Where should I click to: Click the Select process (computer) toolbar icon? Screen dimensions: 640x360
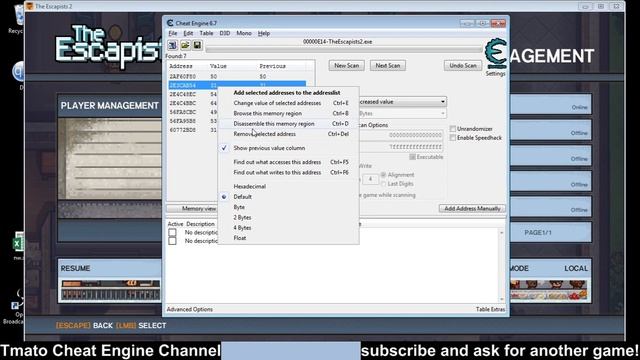[x=173, y=45]
